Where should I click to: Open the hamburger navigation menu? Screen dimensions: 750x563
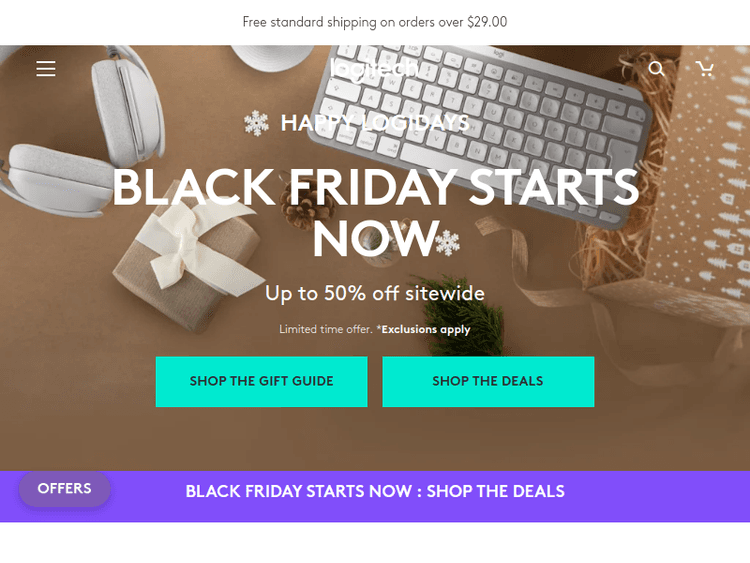tap(46, 68)
